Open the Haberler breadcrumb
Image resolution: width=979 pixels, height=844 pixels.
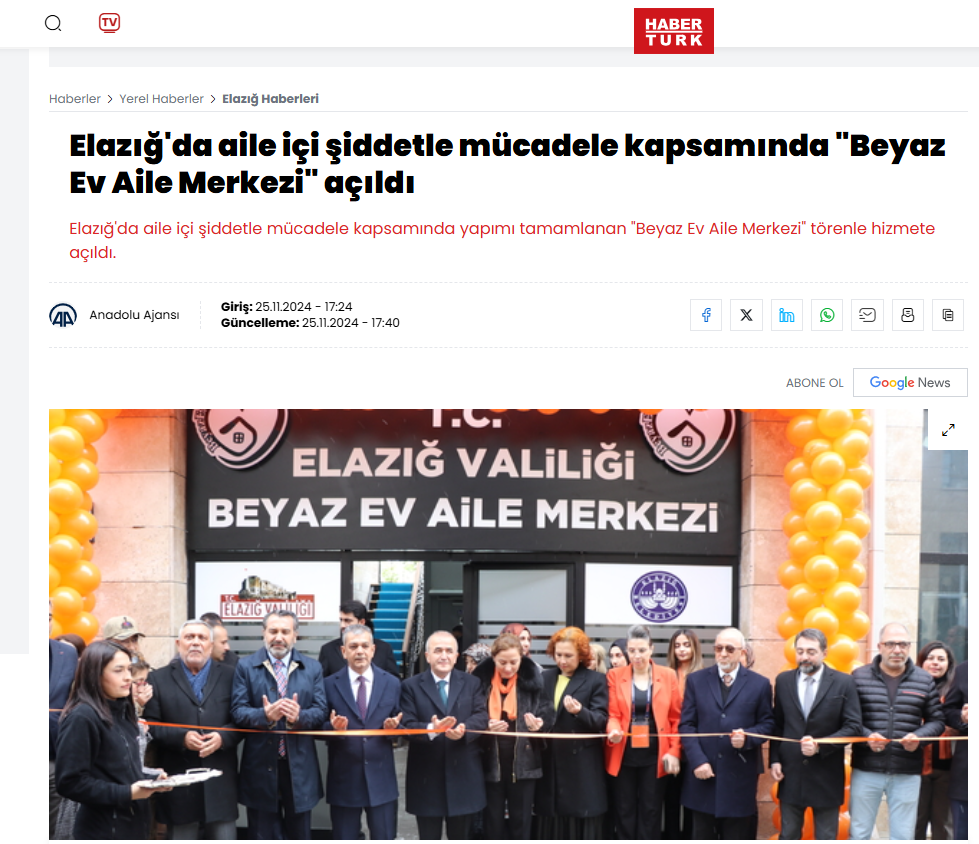coord(75,99)
